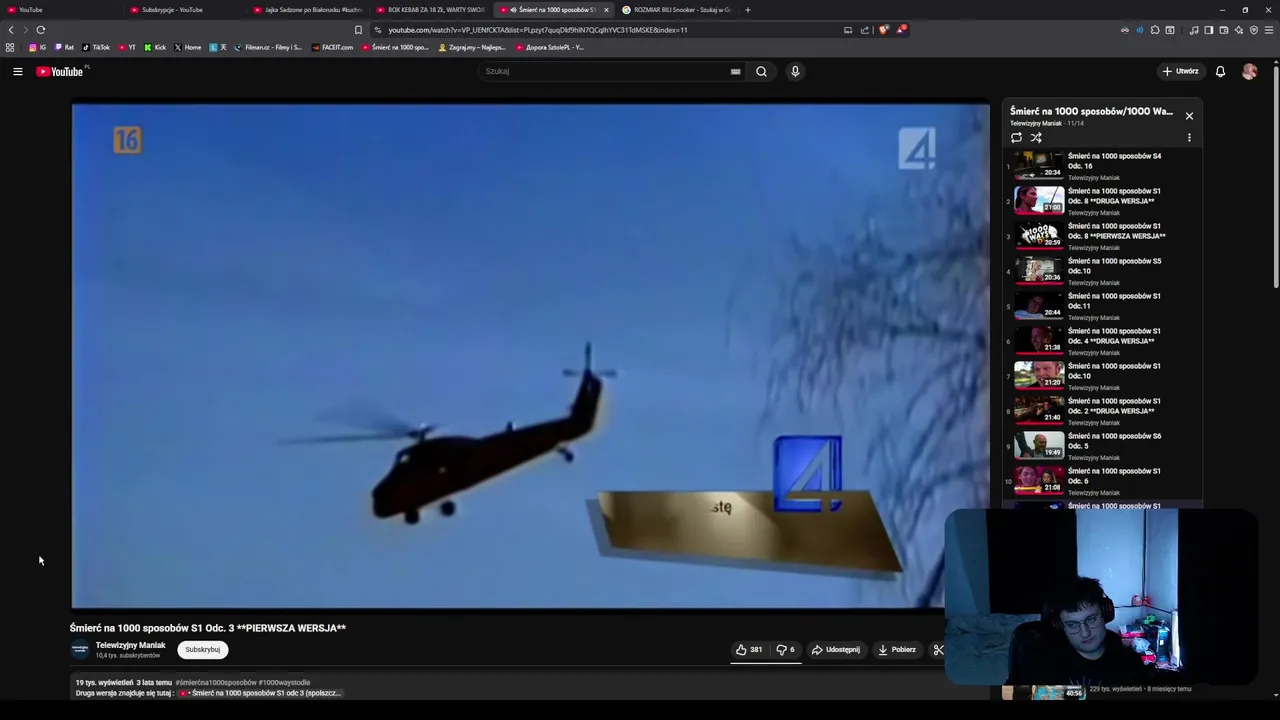
Task: Open the on-screen keyboard in search box
Action: [735, 71]
